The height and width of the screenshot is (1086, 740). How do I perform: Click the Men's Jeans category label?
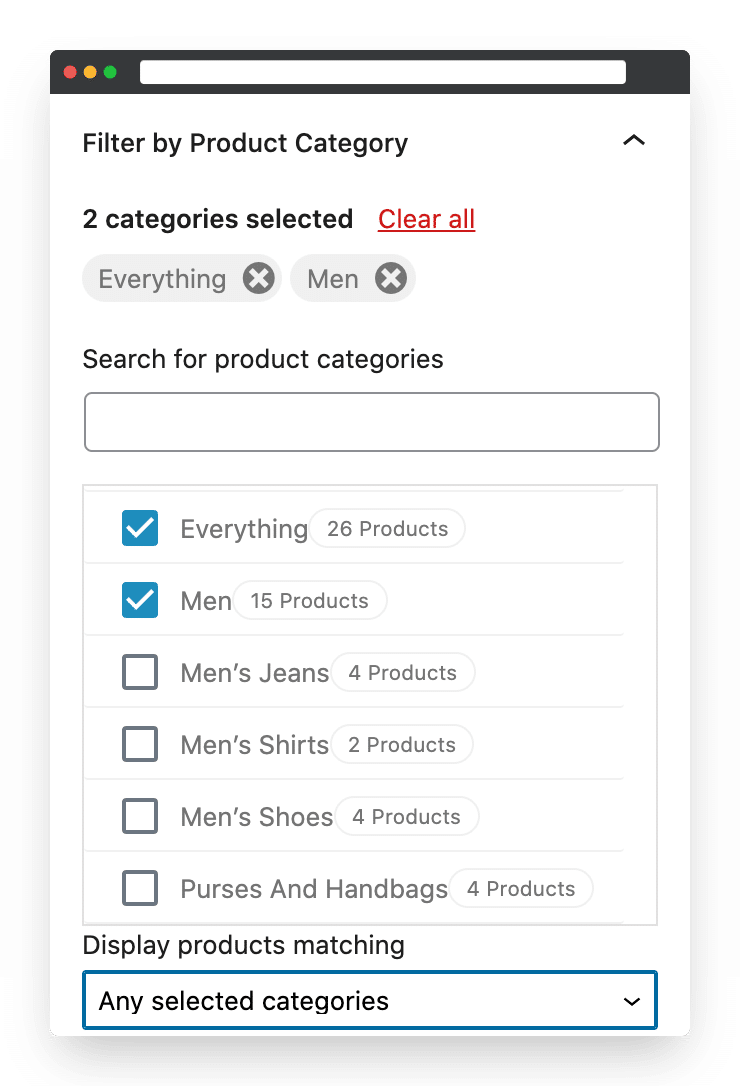pyautogui.click(x=254, y=673)
